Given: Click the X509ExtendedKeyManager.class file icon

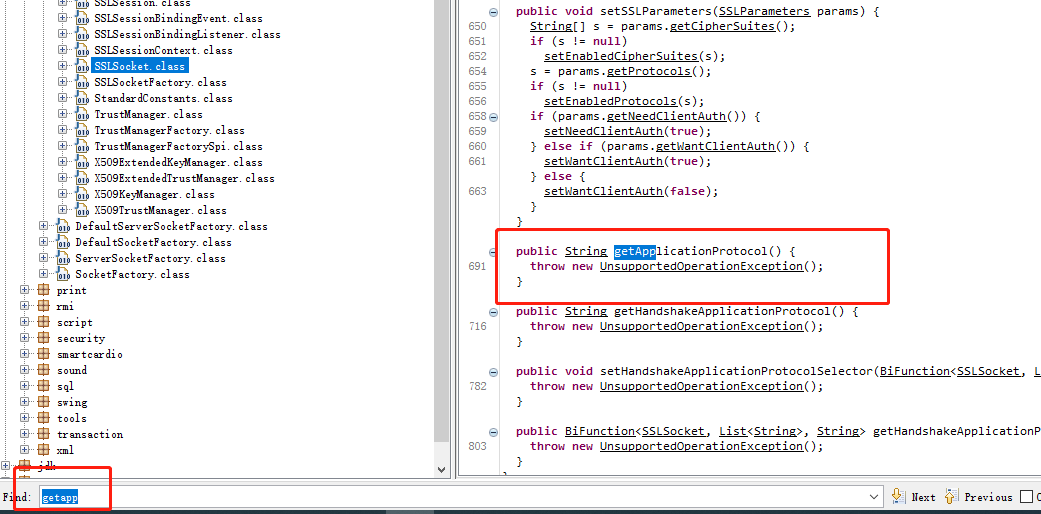Looking at the screenshot, I should [82, 162].
